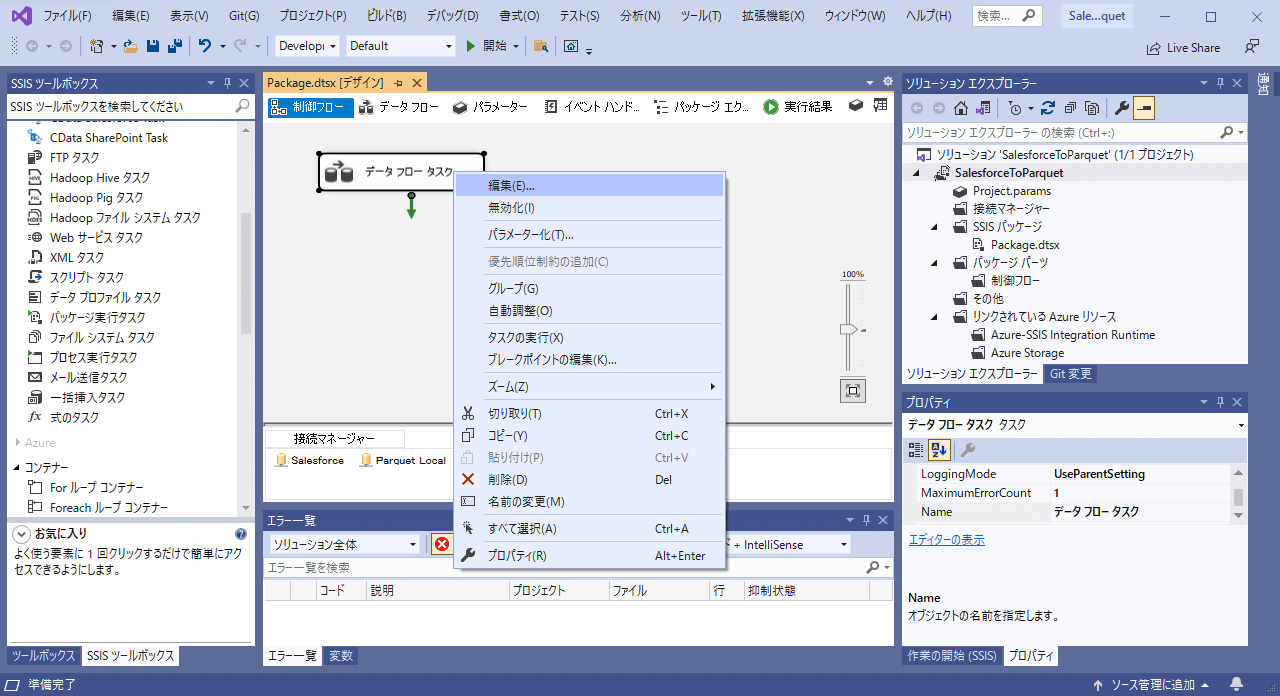Viewport: 1280px width, 696px height.
Task: Expand the Azure toolbox group
Action: [17, 443]
